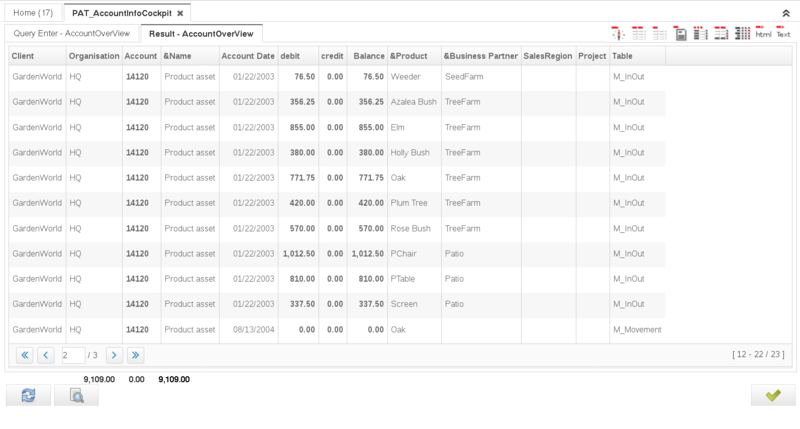Click the magnifier preview button at bottom
Viewport: 800px width, 429px height.
[x=75, y=395]
